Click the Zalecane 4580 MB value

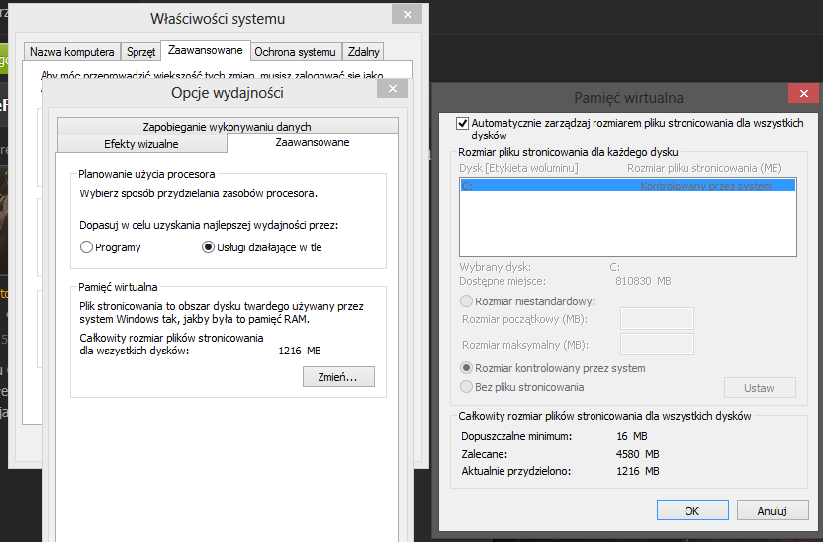[637, 454]
